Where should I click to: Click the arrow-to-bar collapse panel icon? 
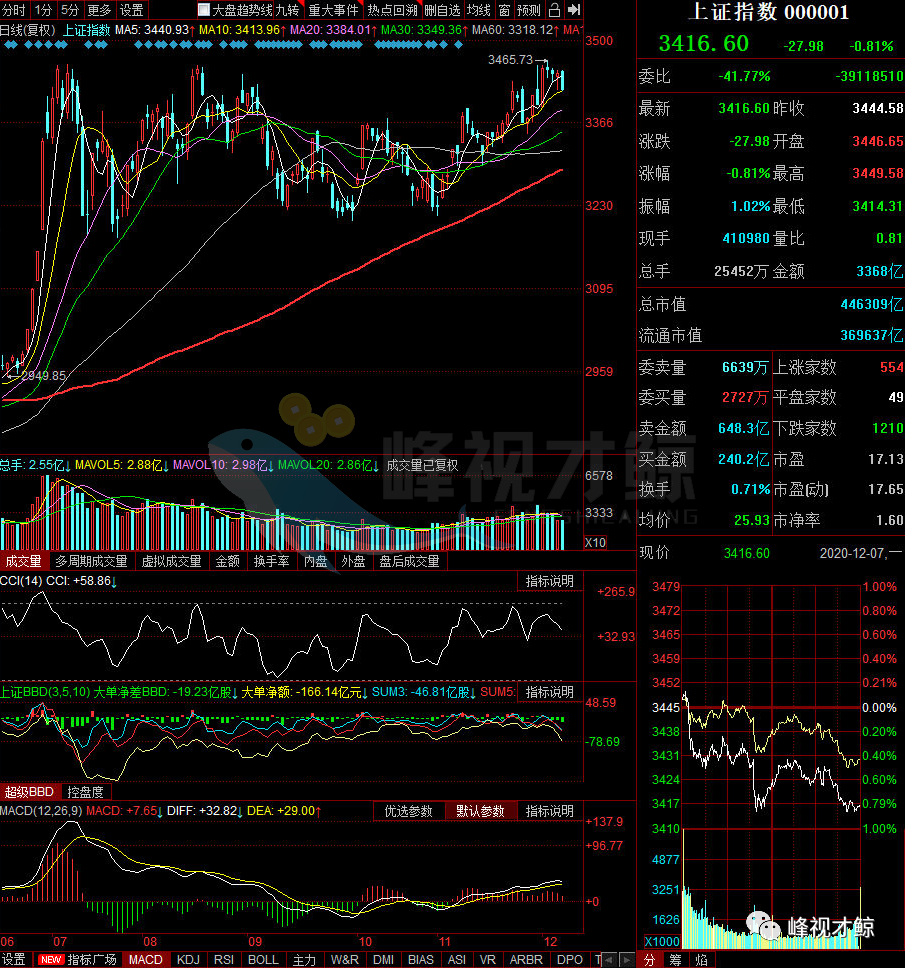pos(574,10)
